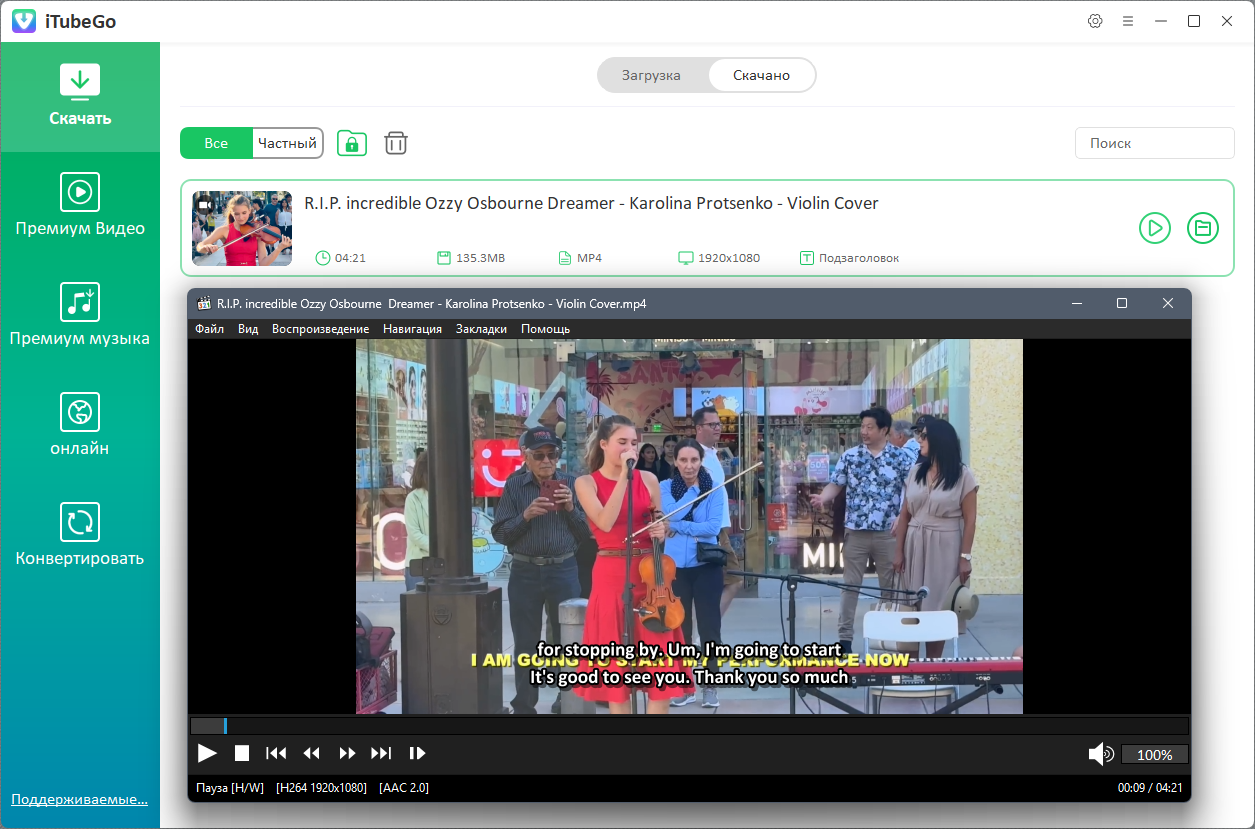
Task: Maximize the media player window
Action: coord(1122,303)
